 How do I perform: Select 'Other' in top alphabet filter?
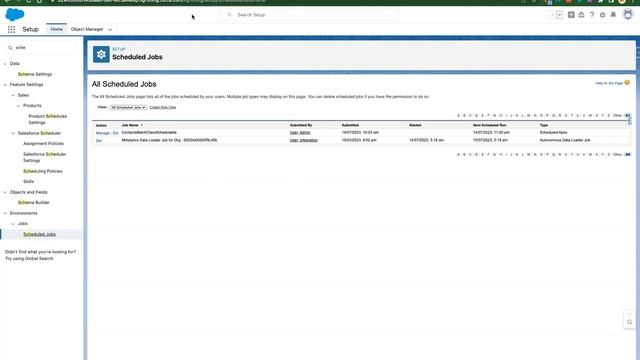(x=617, y=116)
